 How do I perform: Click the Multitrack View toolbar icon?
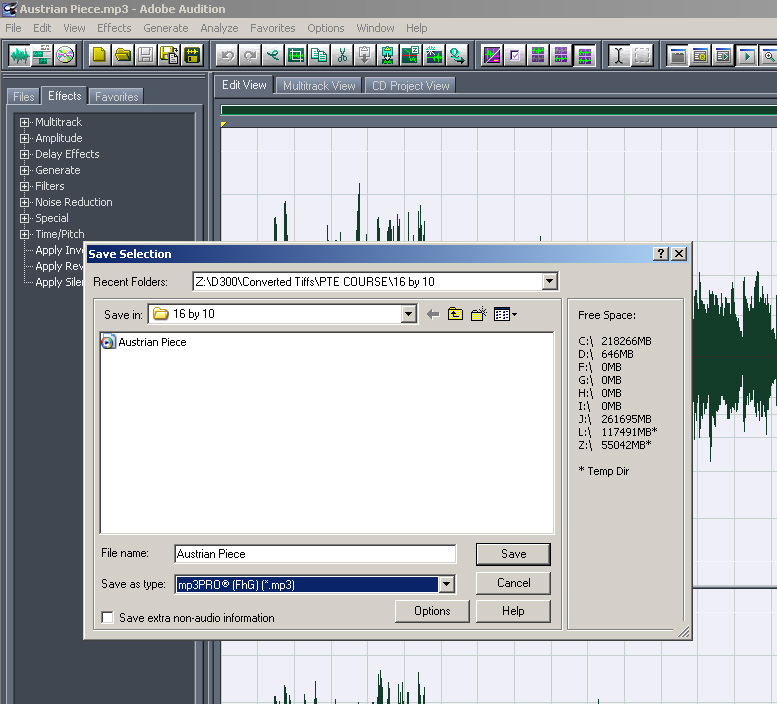pos(42,55)
